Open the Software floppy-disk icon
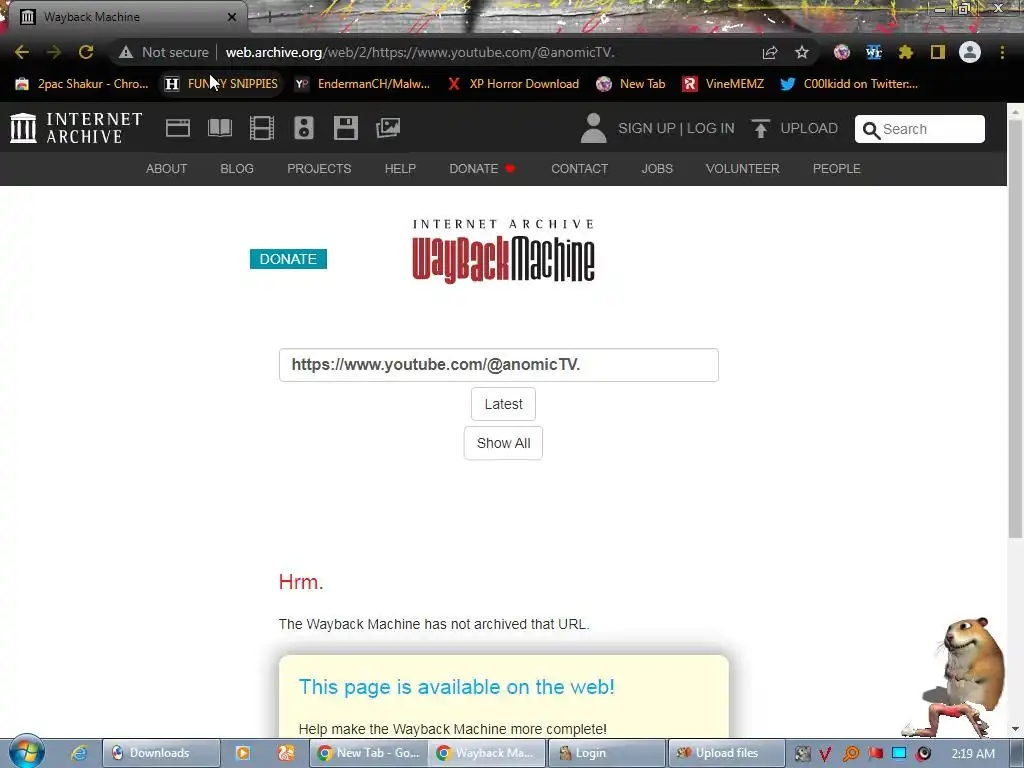Viewport: 1024px width, 768px height. click(x=345, y=128)
